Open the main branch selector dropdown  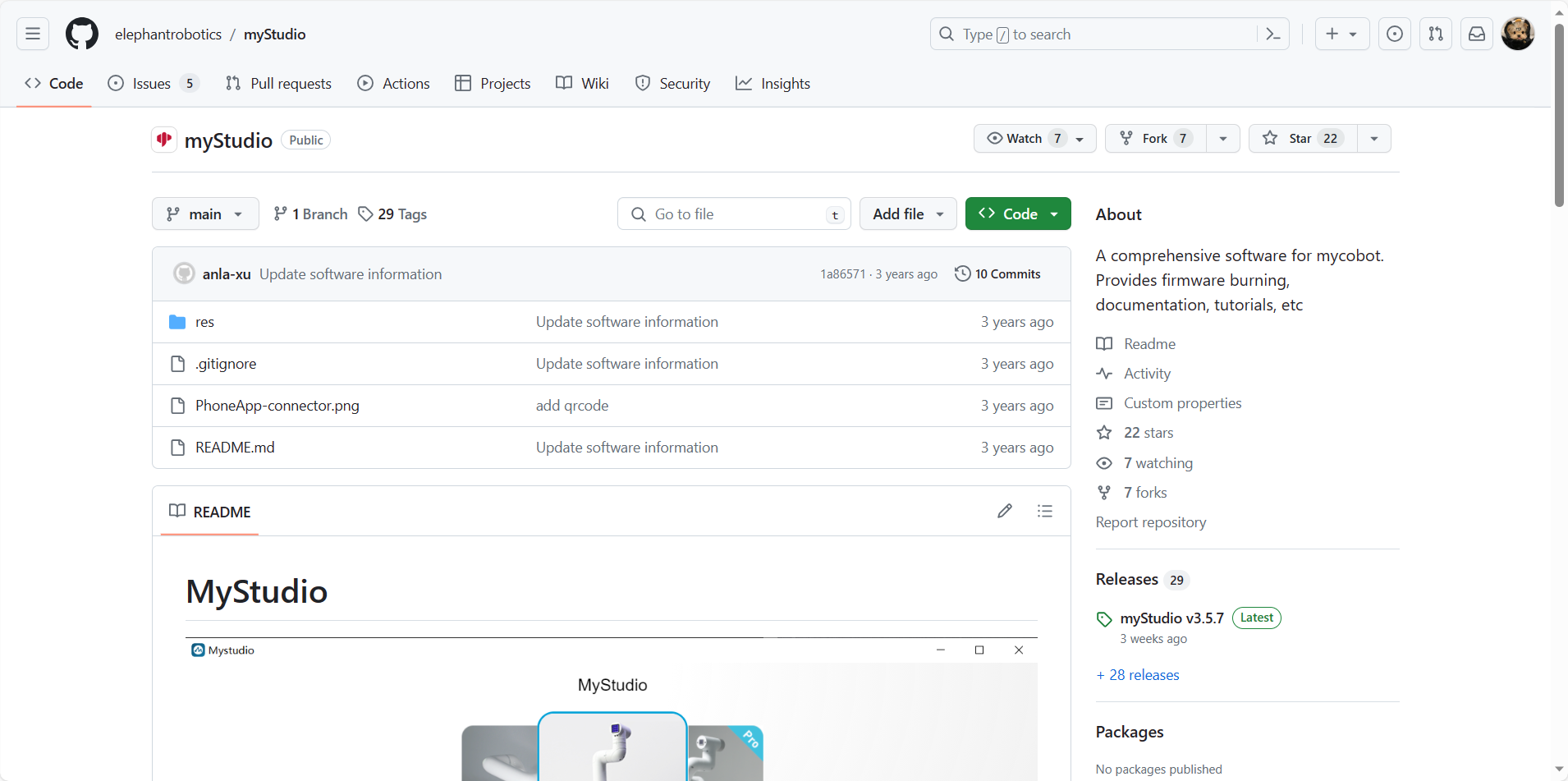[x=205, y=214]
